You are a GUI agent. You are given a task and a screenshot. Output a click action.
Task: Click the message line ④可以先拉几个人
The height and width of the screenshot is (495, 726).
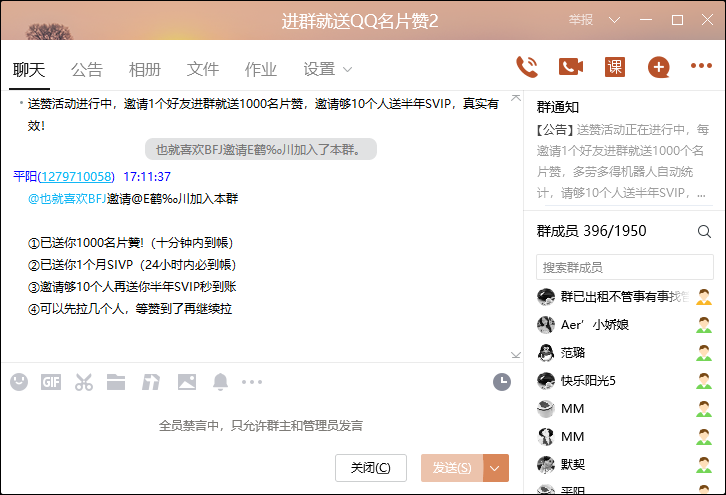pos(130,309)
